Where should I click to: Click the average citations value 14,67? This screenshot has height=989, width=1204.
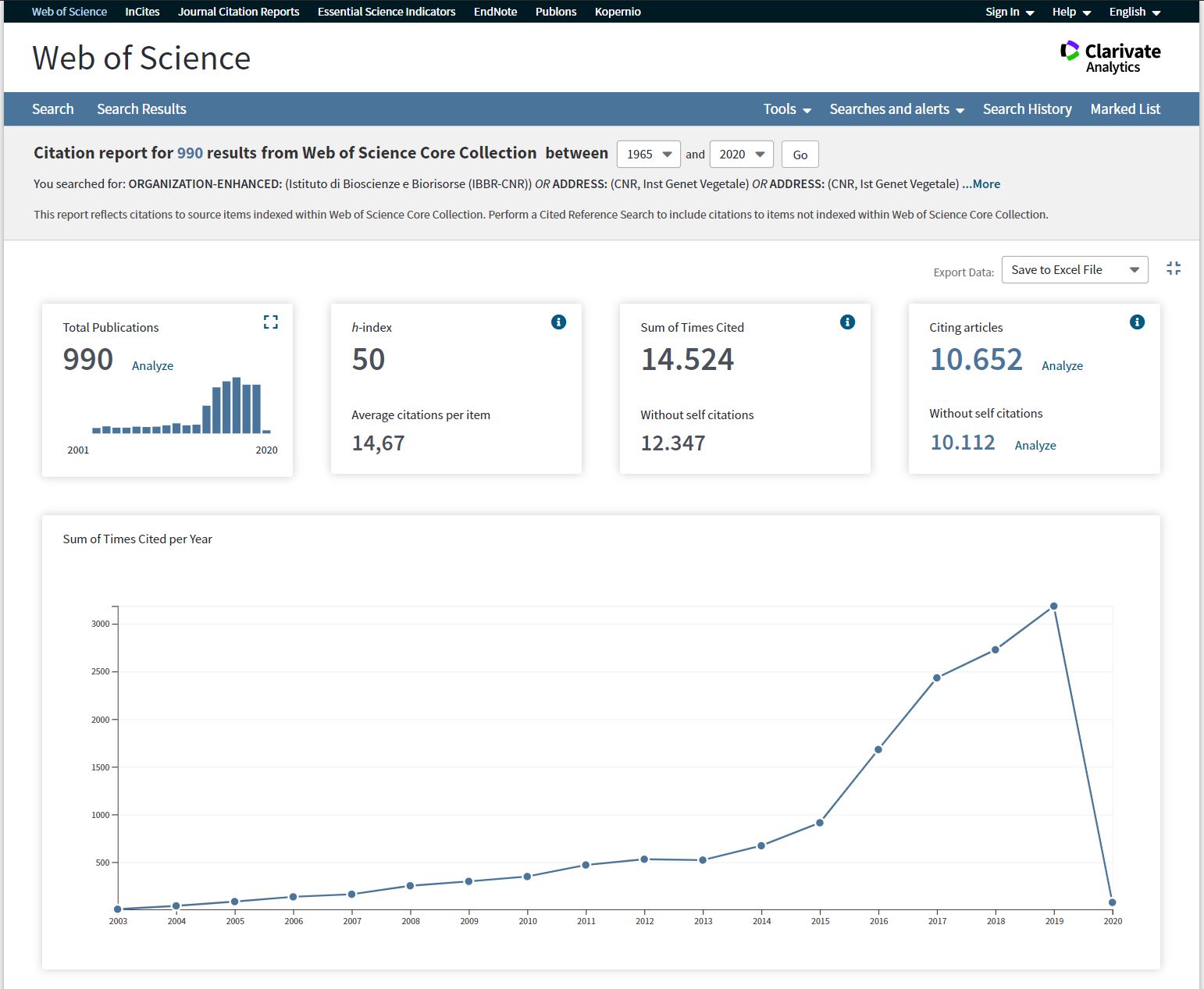point(378,443)
